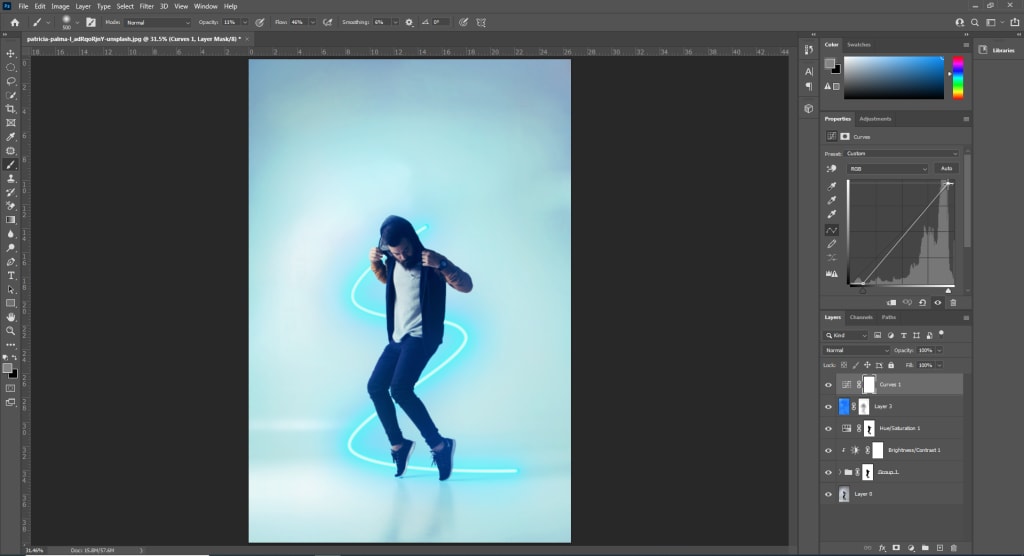1024x556 pixels.
Task: Select the Zoom tool
Action: [x=10, y=331]
